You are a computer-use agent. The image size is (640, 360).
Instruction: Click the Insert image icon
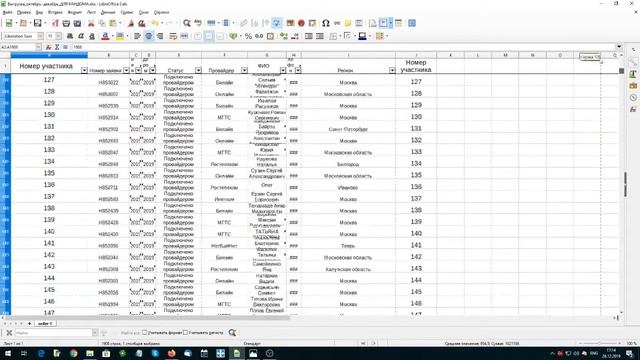pos(290,23)
